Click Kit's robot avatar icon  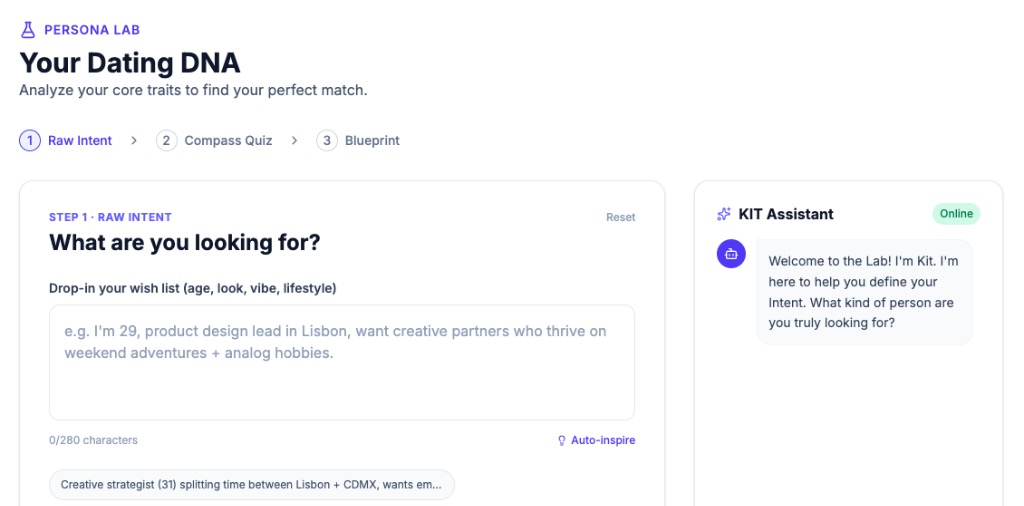(731, 254)
